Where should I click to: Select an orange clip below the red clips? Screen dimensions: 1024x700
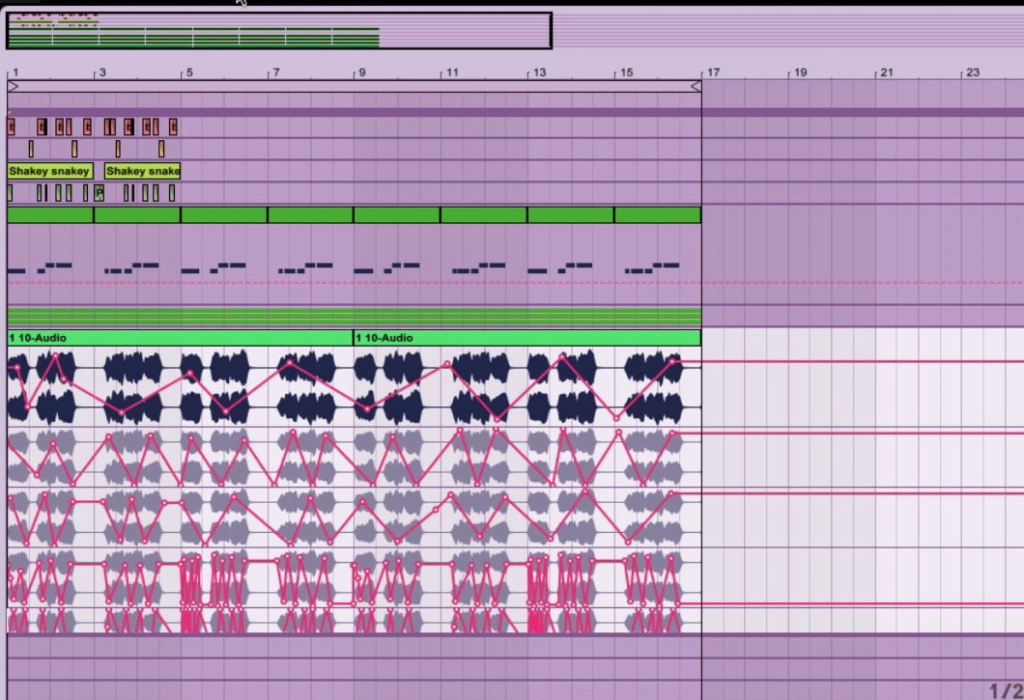coord(31,147)
